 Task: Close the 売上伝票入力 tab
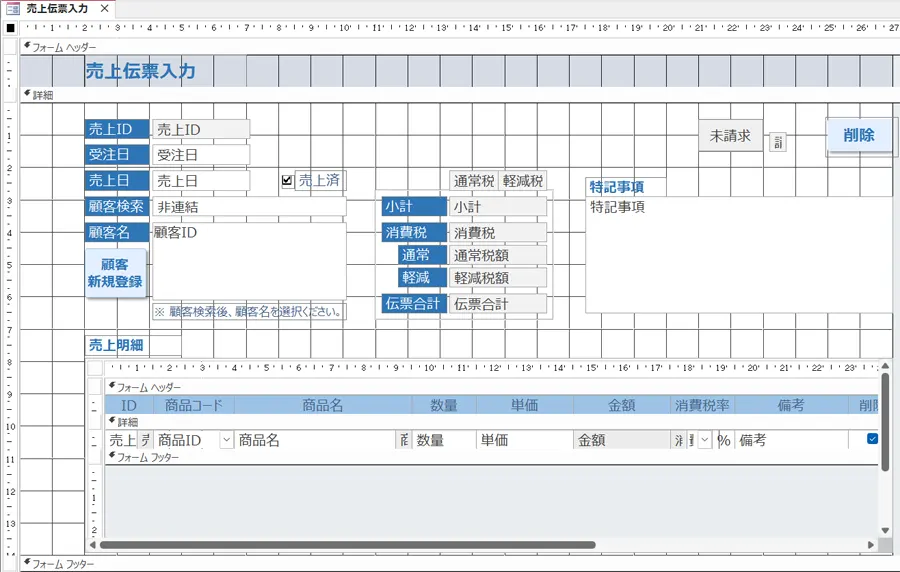[105, 8]
